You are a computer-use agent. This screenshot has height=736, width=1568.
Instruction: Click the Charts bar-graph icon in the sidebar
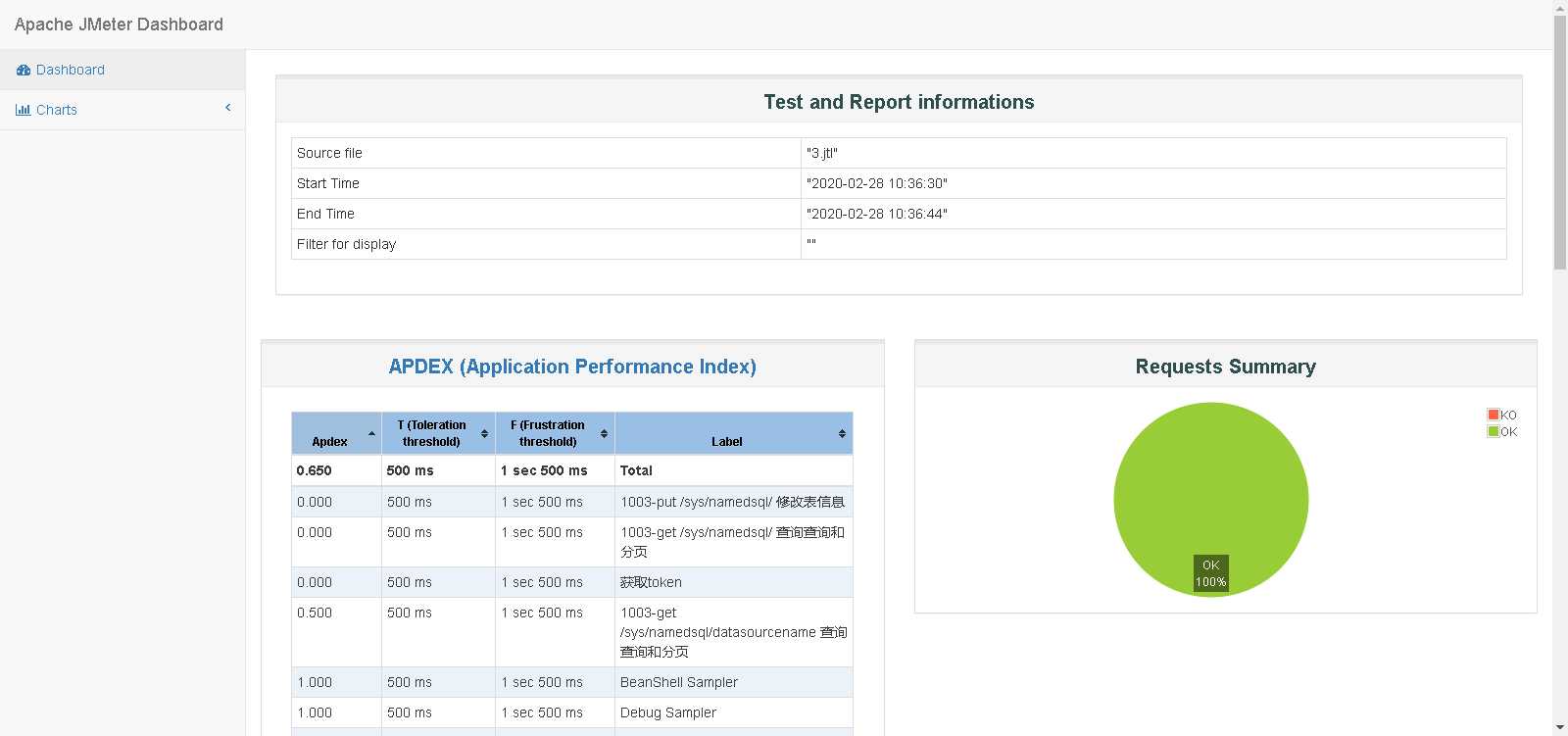(23, 110)
